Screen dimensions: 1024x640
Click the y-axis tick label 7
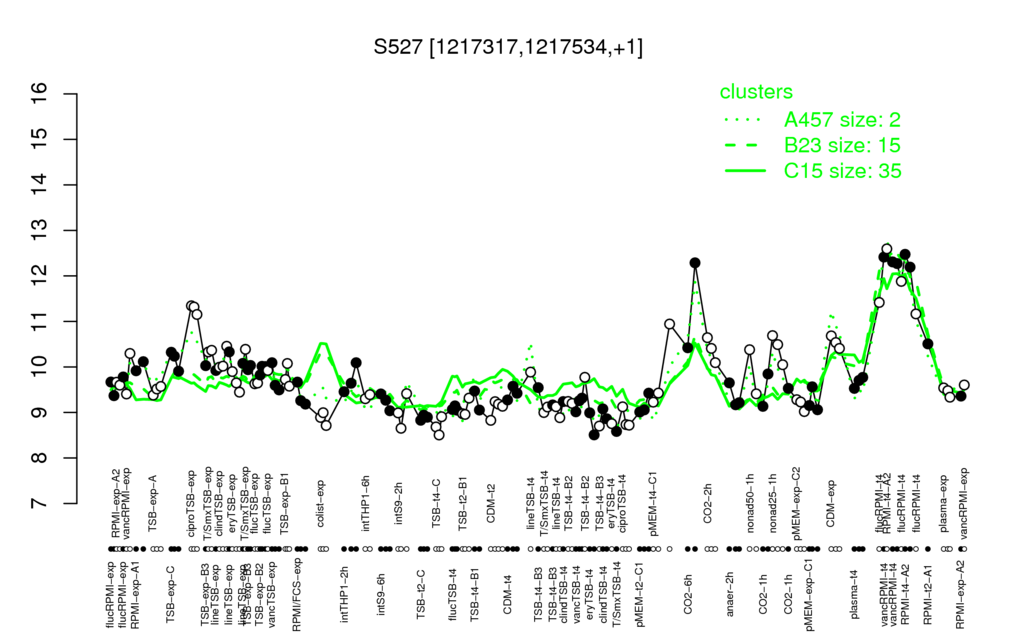(x=40, y=504)
